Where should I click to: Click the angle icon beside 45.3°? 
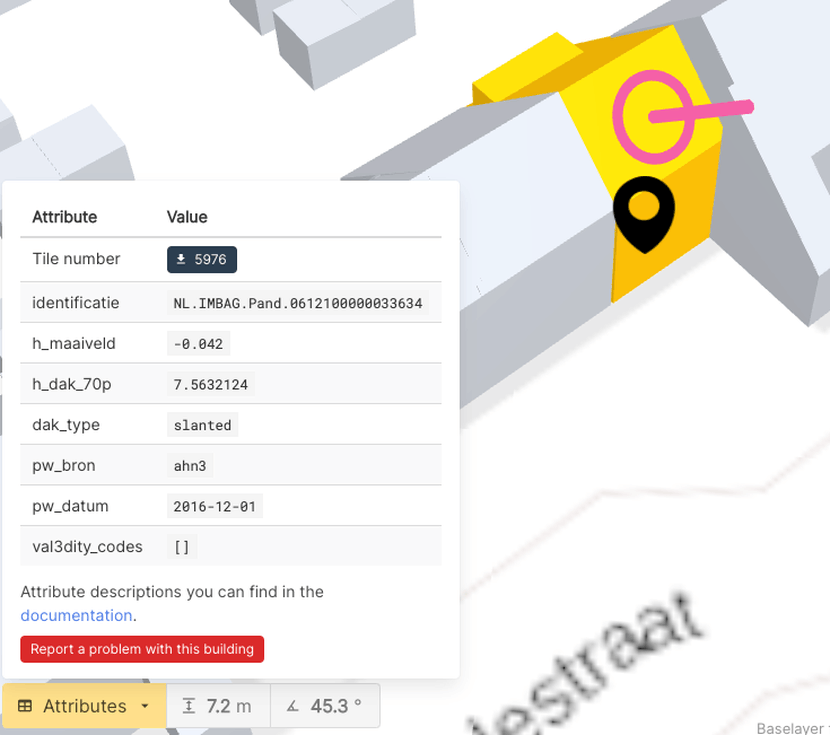click(x=293, y=706)
